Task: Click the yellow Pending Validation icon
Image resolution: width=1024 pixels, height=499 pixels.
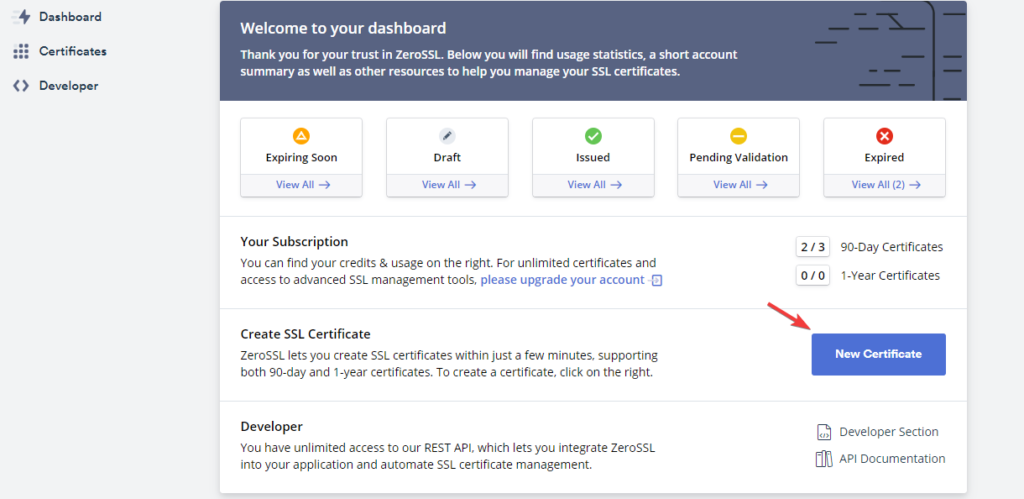Action: pos(738,136)
